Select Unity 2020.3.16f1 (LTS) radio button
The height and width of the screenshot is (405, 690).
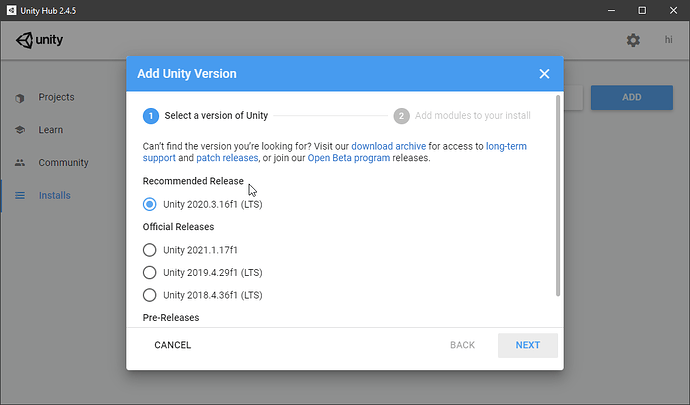tap(150, 204)
